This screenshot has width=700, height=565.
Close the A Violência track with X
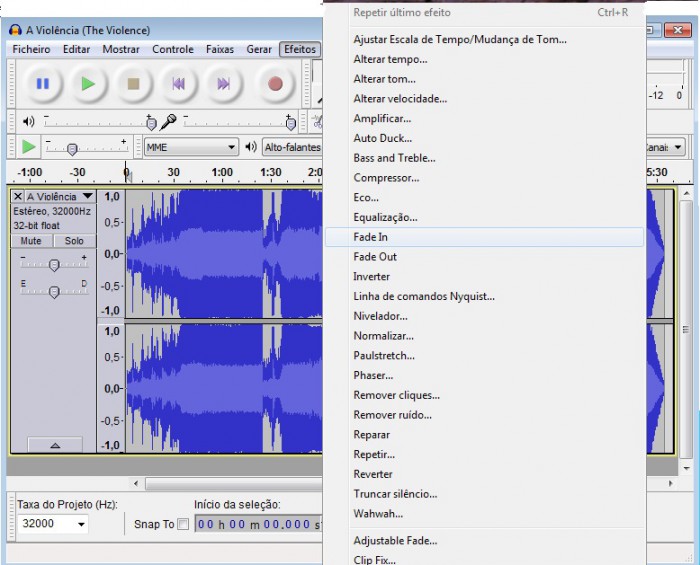pyautogui.click(x=18, y=197)
